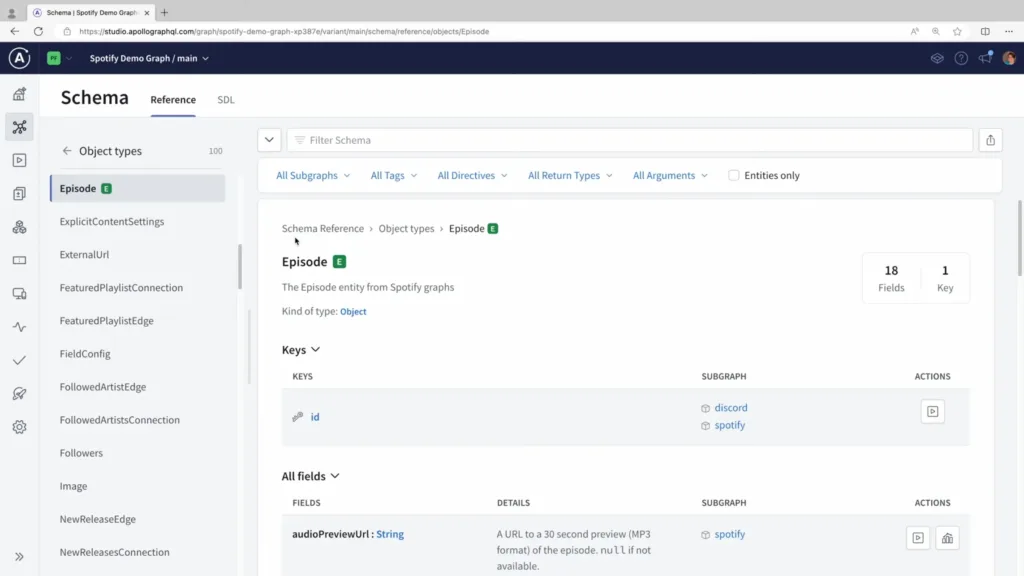
Task: Open the Clients devices sidebar icon
Action: tap(20, 293)
